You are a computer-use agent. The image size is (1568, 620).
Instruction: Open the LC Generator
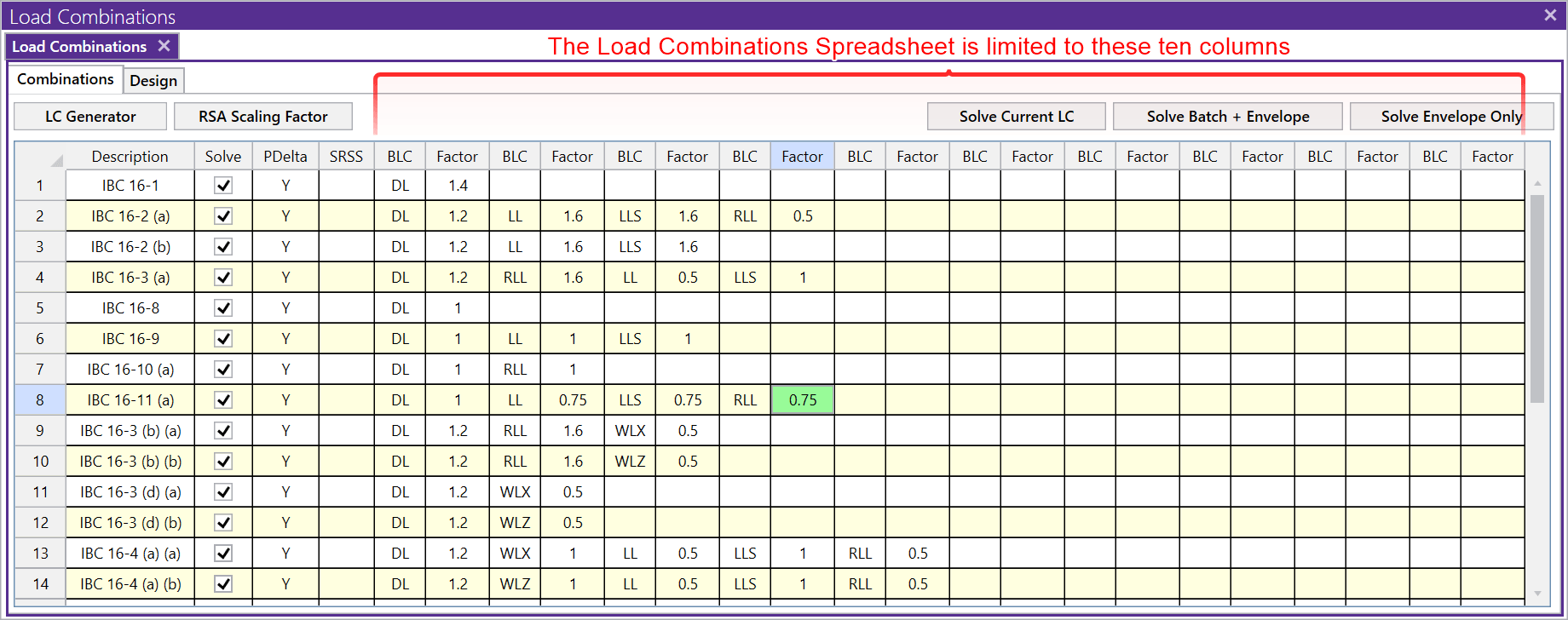(90, 117)
